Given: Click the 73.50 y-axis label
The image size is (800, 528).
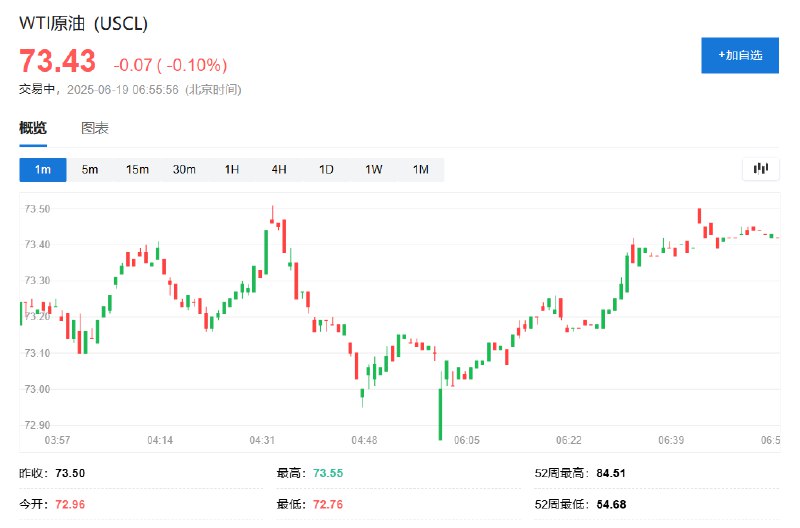Looking at the screenshot, I should 37,209.
